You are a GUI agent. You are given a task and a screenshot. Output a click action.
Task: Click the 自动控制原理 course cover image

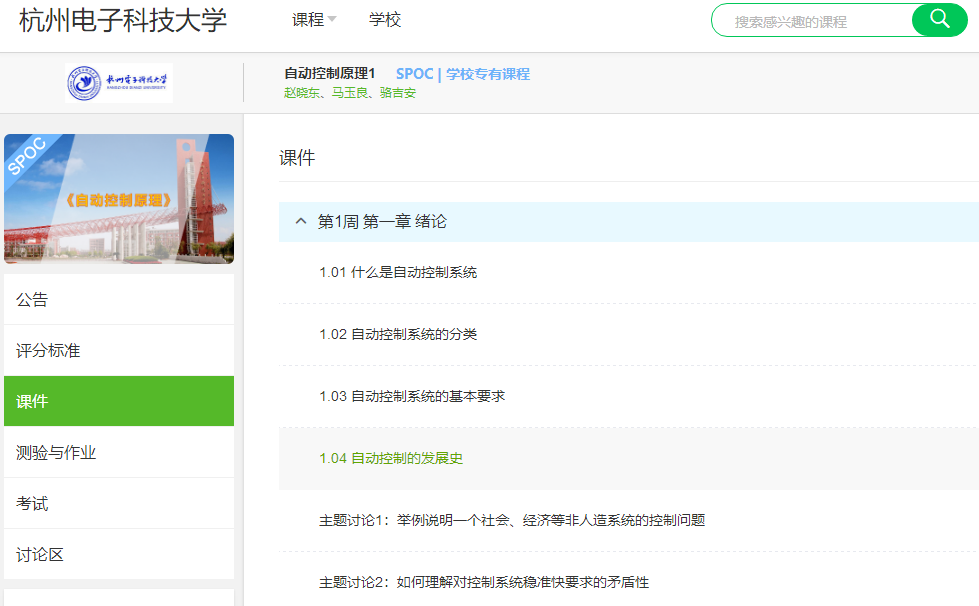click(x=119, y=198)
